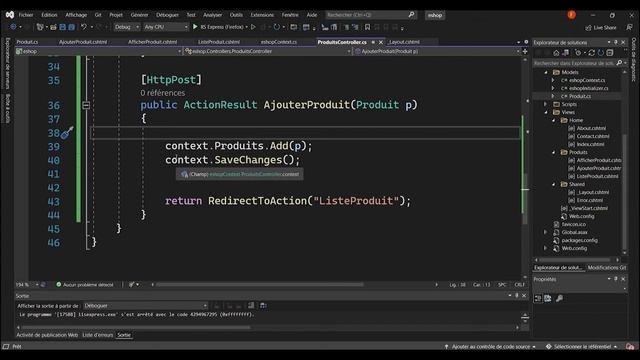Click the search magnifier in Solution Explorer
Image resolution: width=640 pixels, height=360 pixels.
[x=619, y=63]
